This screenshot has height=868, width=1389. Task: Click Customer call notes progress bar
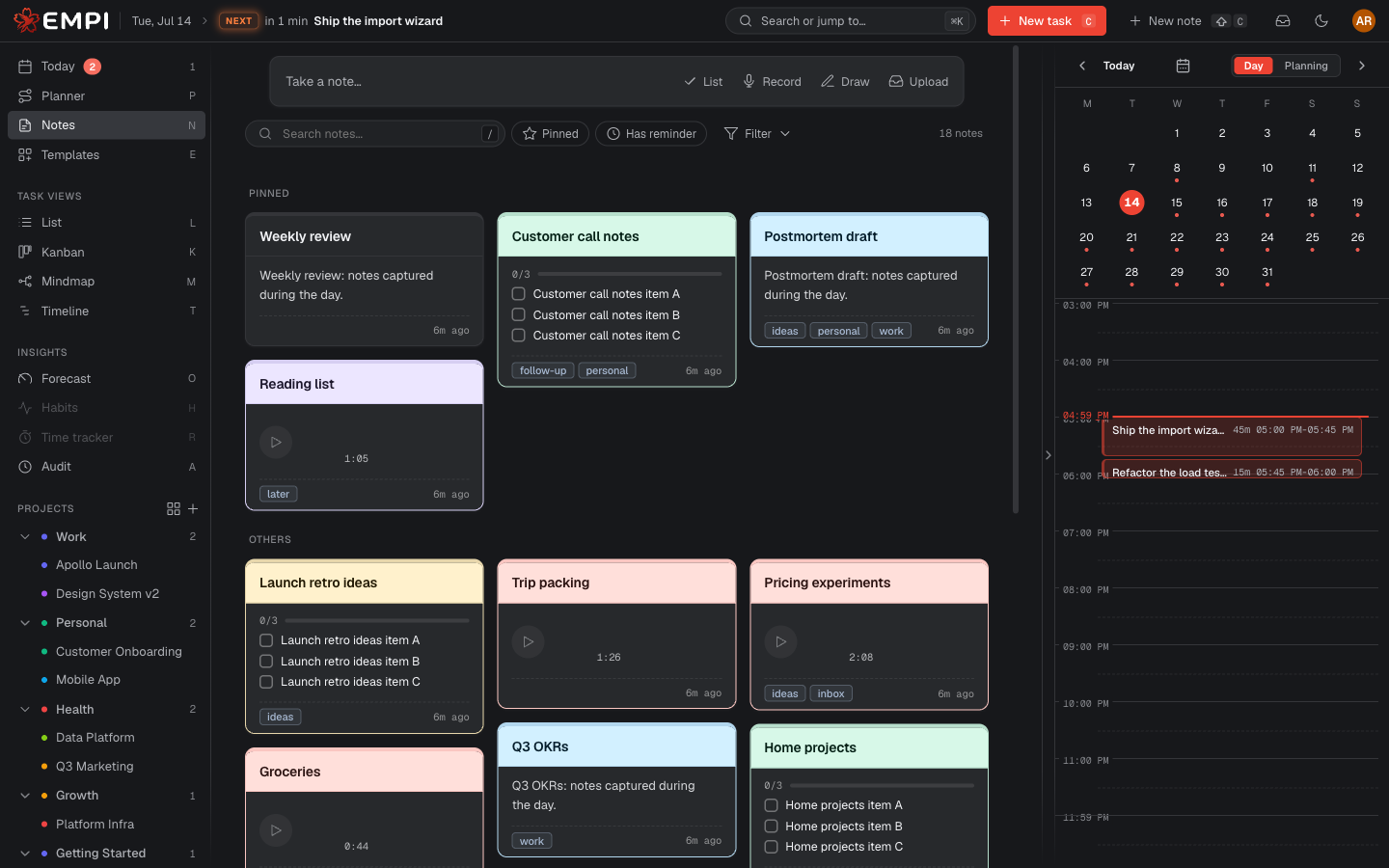(629, 274)
